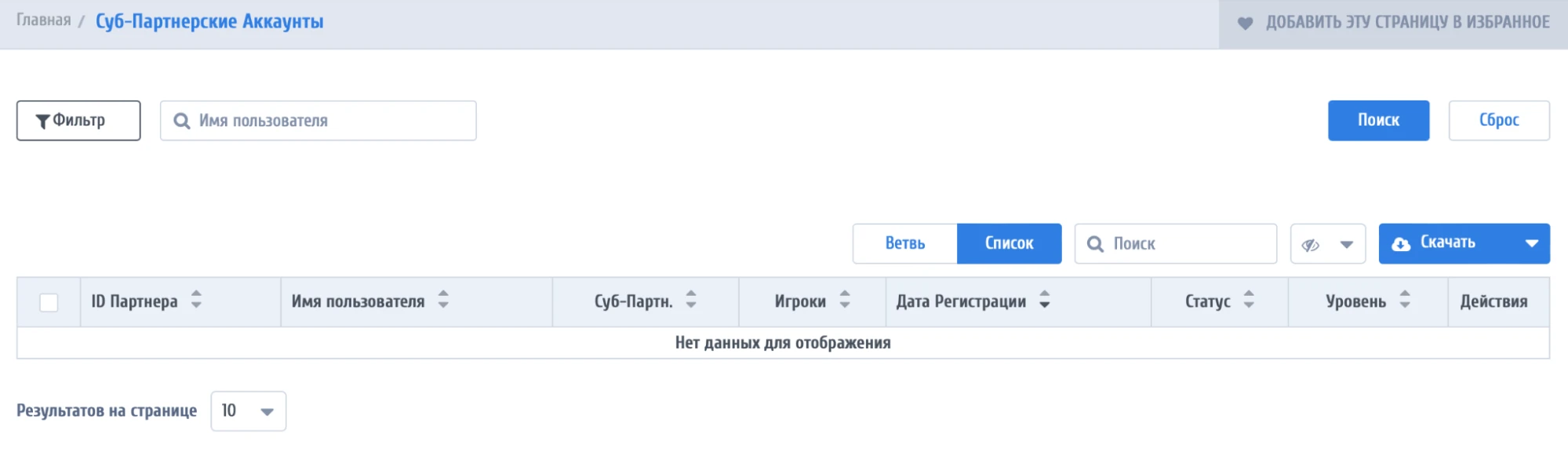Click the Уровень header text
This screenshot has height=452, width=1568.
pyautogui.click(x=1355, y=301)
